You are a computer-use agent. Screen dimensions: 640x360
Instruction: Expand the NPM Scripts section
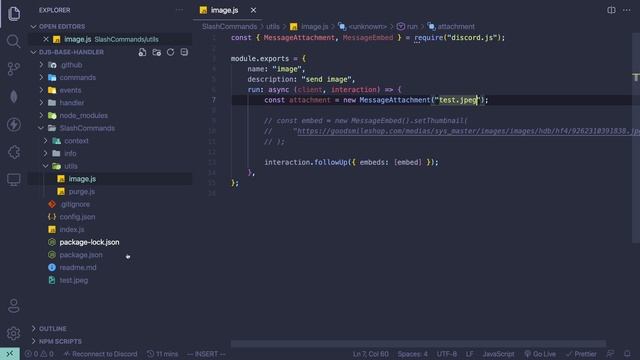click(60, 341)
